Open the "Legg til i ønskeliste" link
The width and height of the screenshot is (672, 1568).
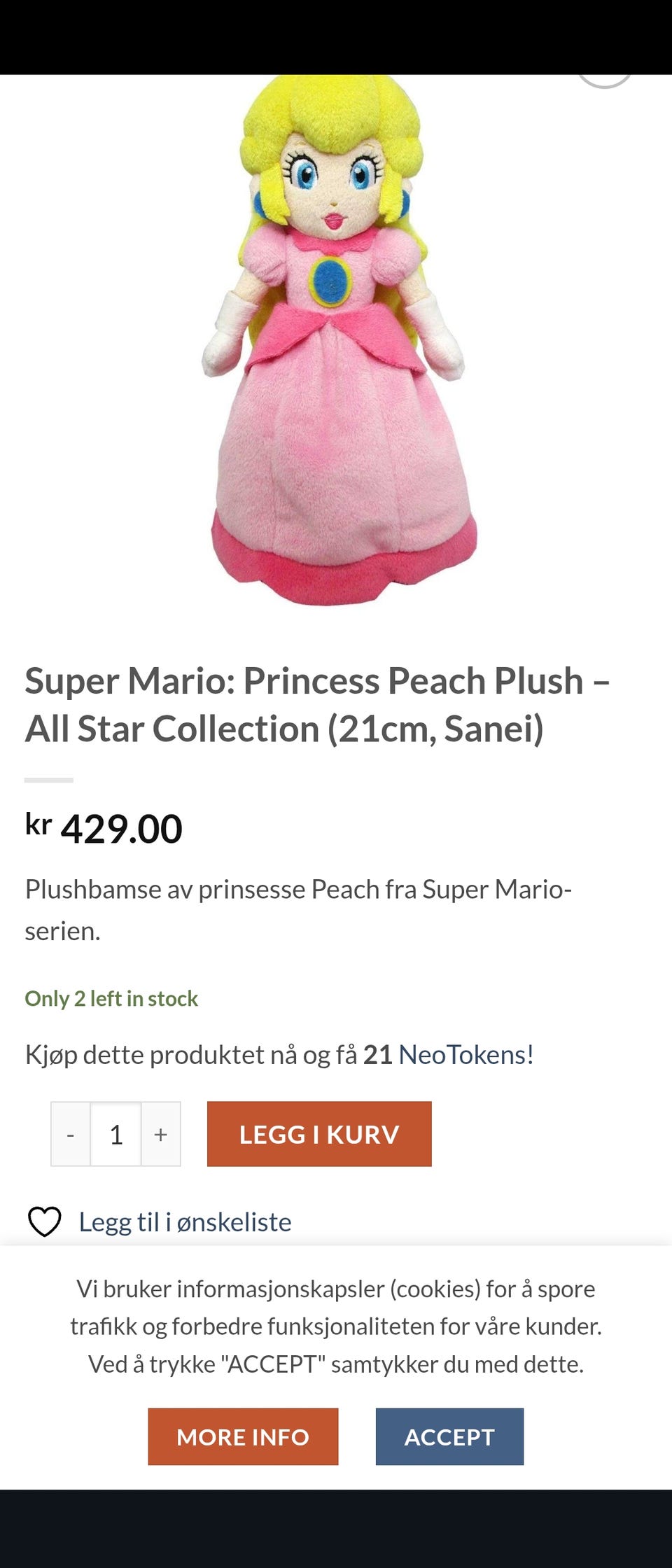point(185,1222)
